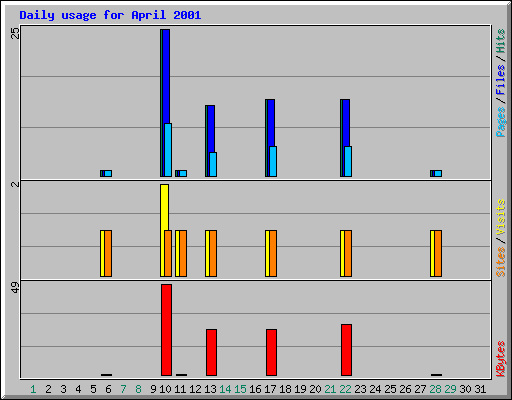Image resolution: width=512 pixels, height=400 pixels.
Task: Select day "13" on the x-axis
Action: point(210,389)
